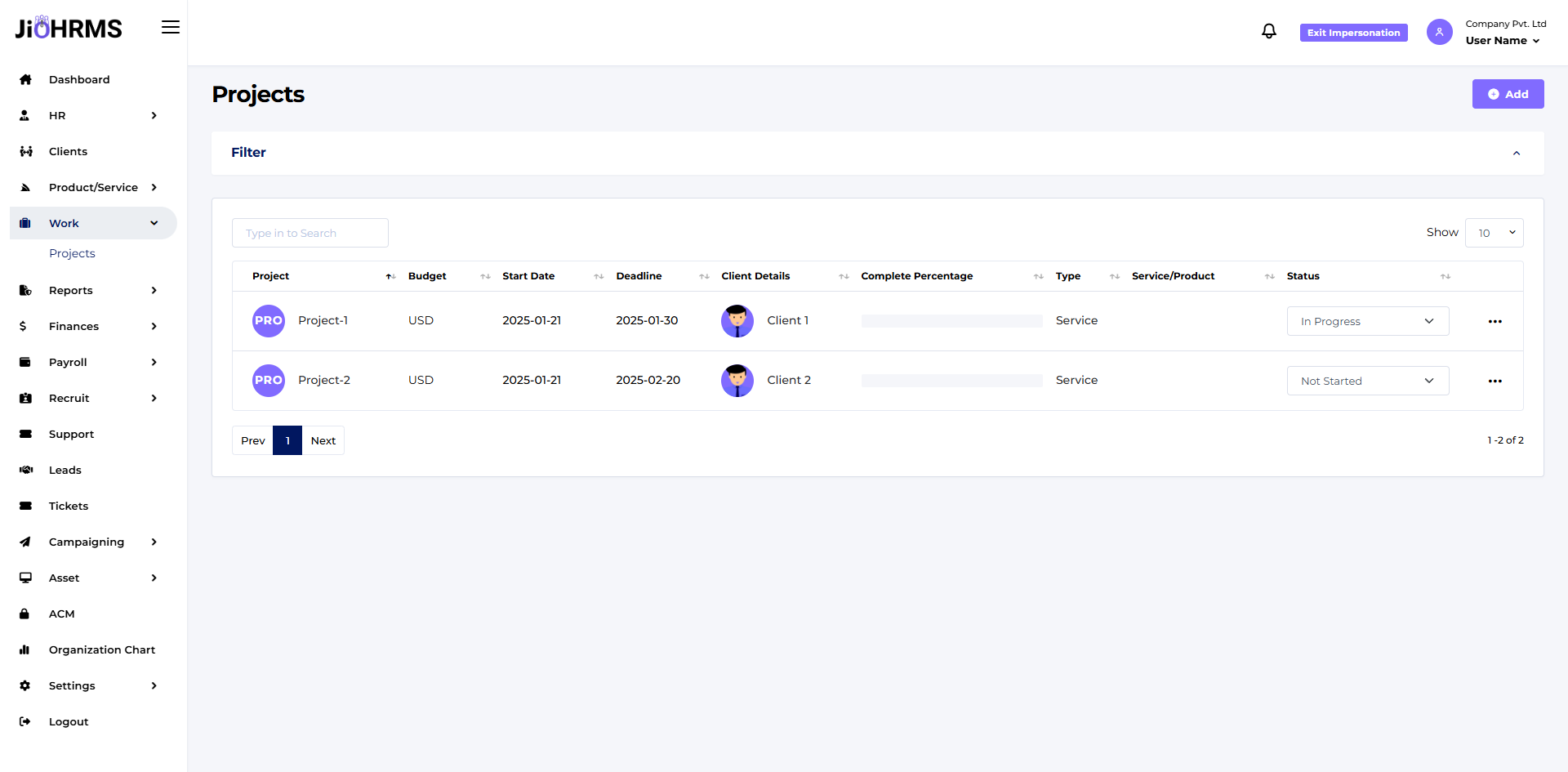Open three-dot actions for Project-2
The height and width of the screenshot is (772, 1568).
coord(1494,381)
